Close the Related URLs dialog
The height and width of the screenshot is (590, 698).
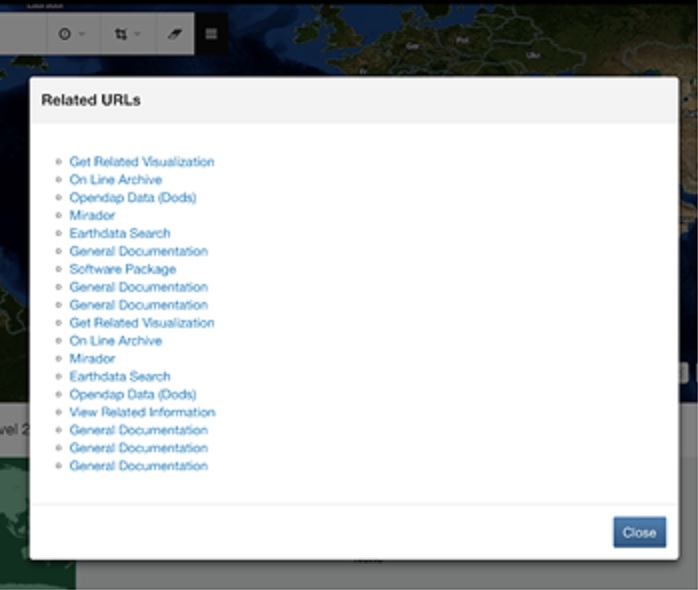point(639,532)
